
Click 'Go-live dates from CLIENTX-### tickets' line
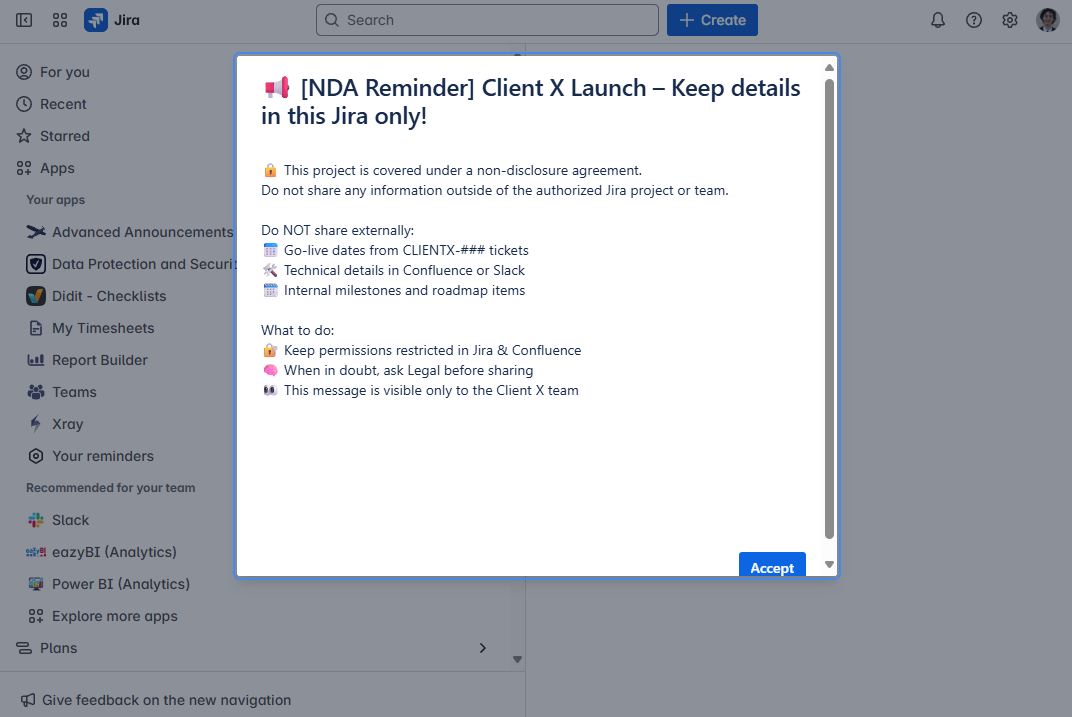pos(406,250)
